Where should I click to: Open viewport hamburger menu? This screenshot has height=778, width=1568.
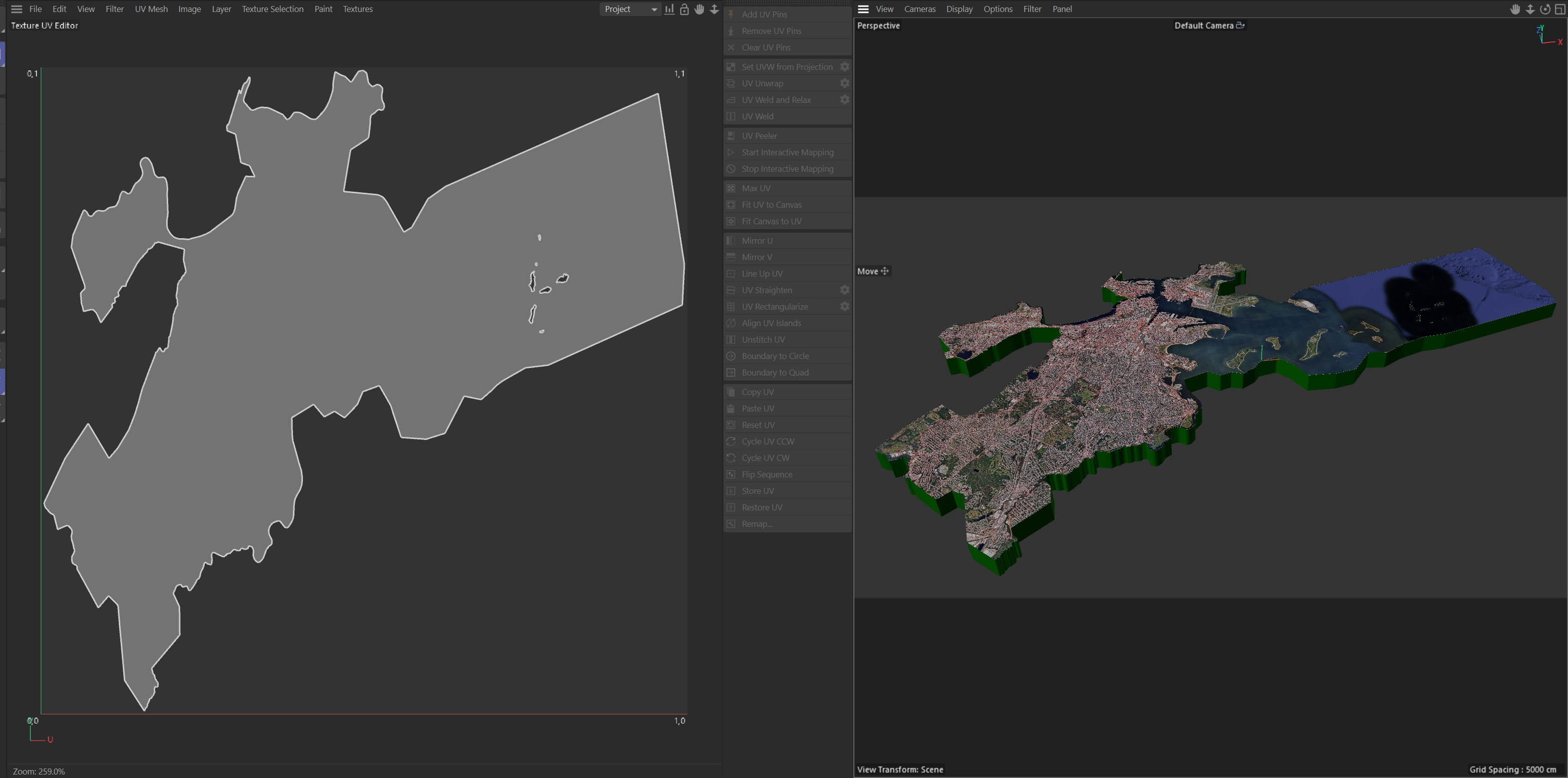coord(862,9)
